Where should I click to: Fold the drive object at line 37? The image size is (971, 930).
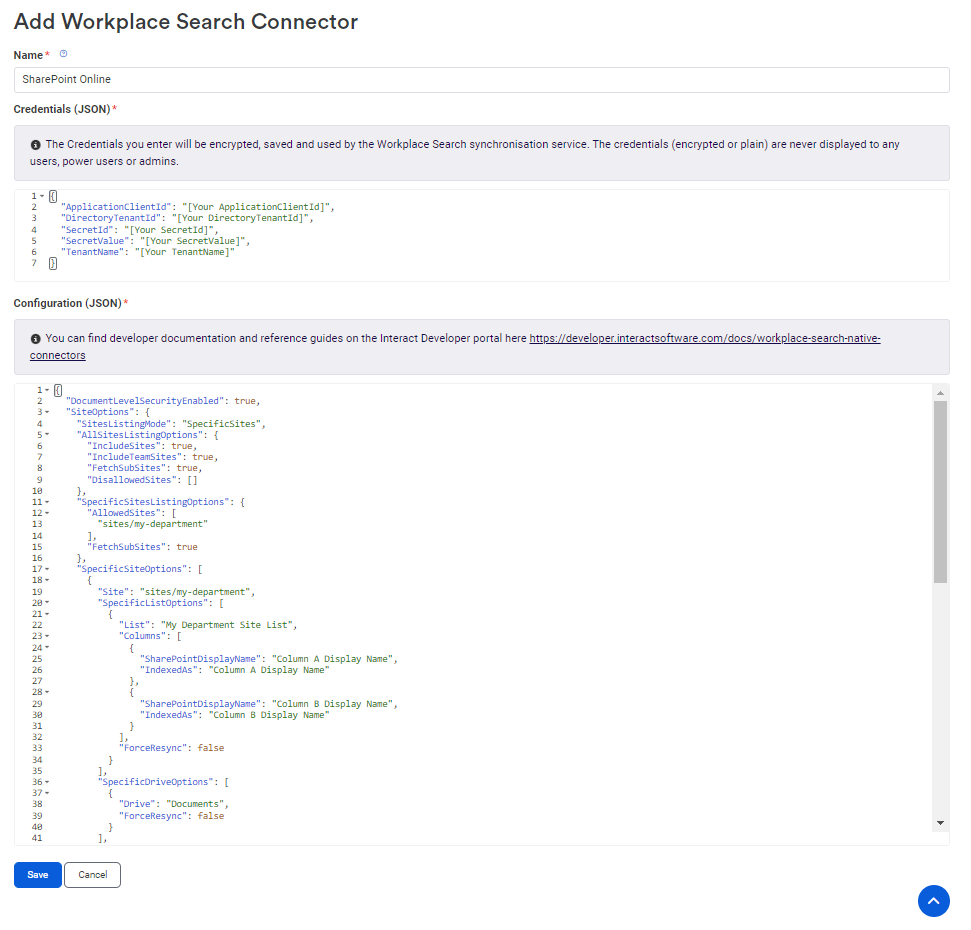click(x=47, y=793)
